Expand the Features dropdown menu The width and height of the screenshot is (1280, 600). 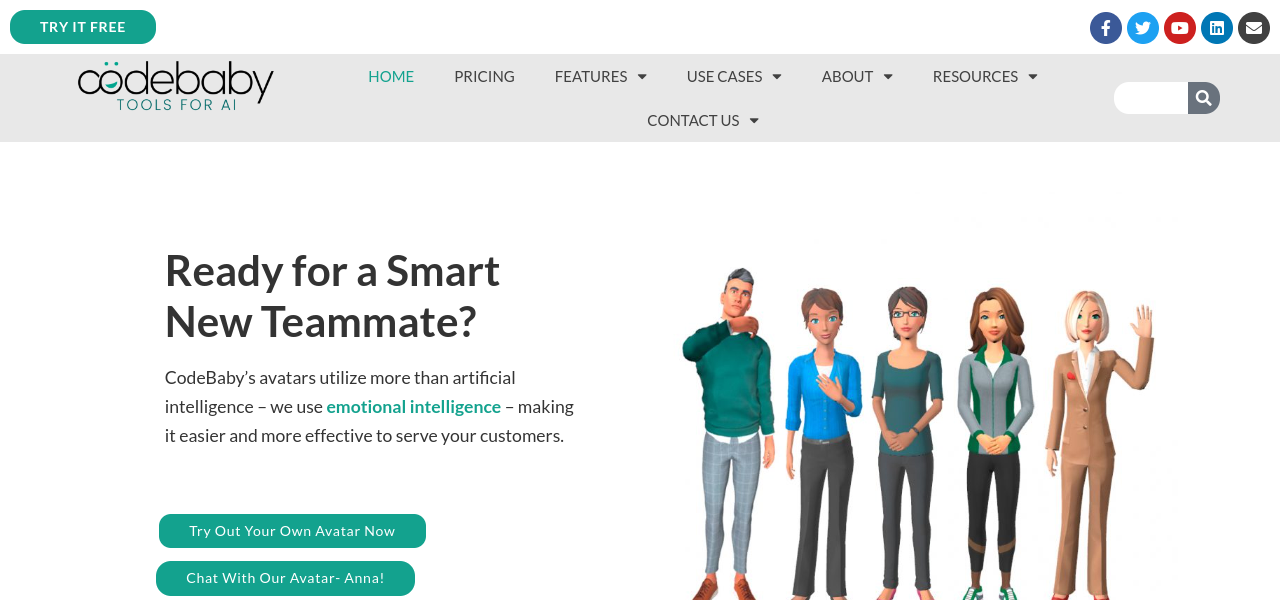tap(601, 76)
